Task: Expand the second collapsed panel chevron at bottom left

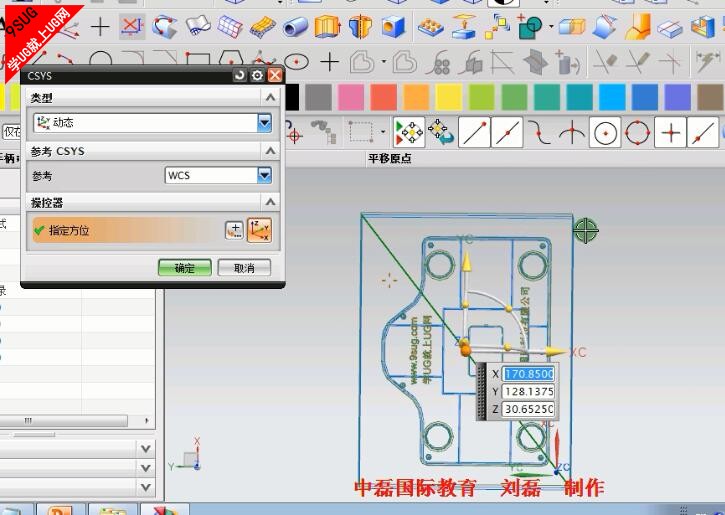Action: tap(146, 467)
